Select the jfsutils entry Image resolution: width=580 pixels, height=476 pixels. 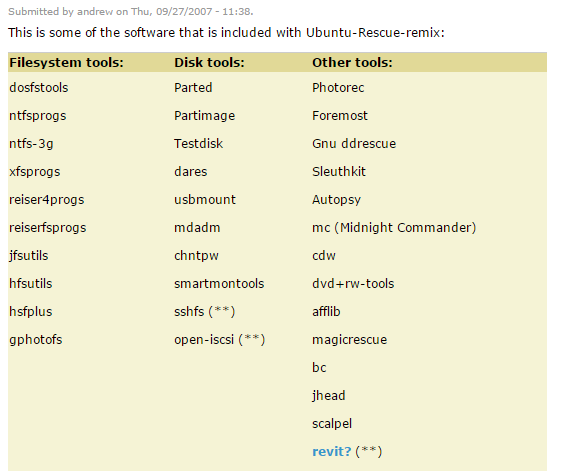point(29,256)
